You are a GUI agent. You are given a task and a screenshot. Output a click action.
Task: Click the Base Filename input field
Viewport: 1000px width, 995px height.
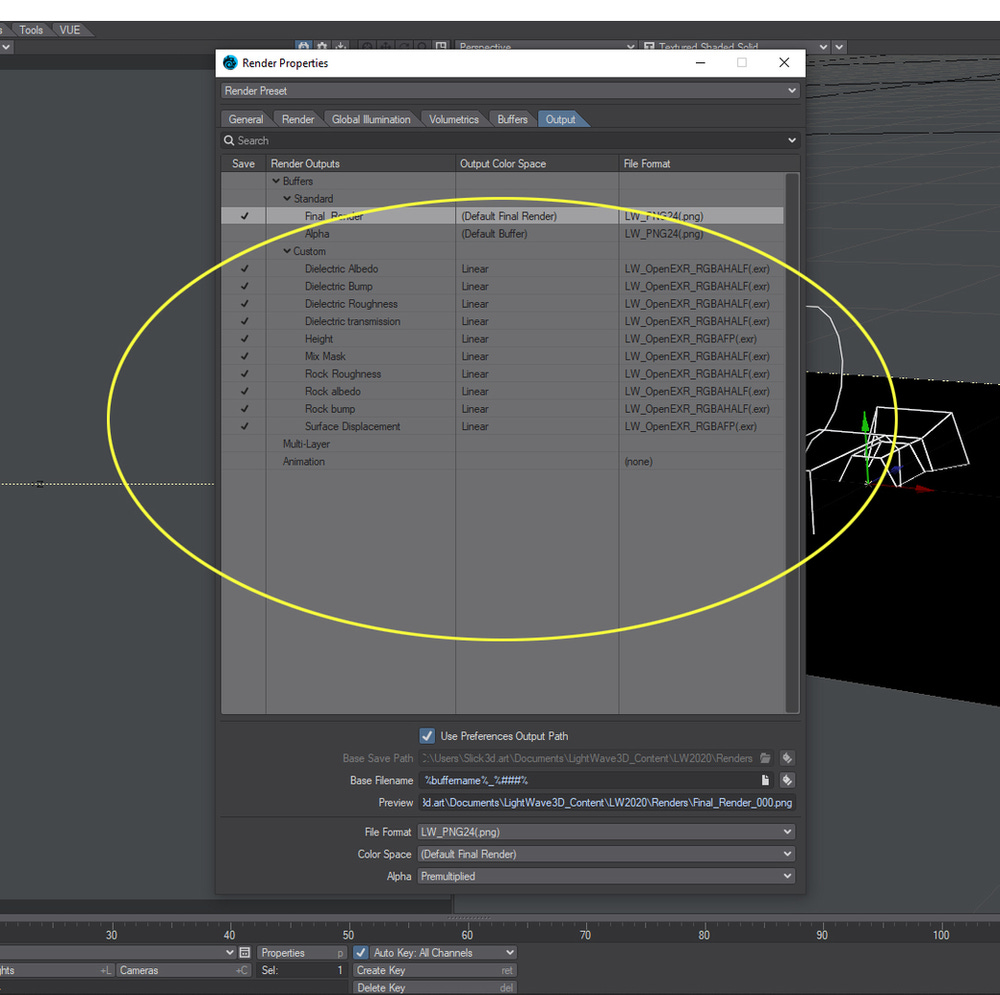click(589, 780)
